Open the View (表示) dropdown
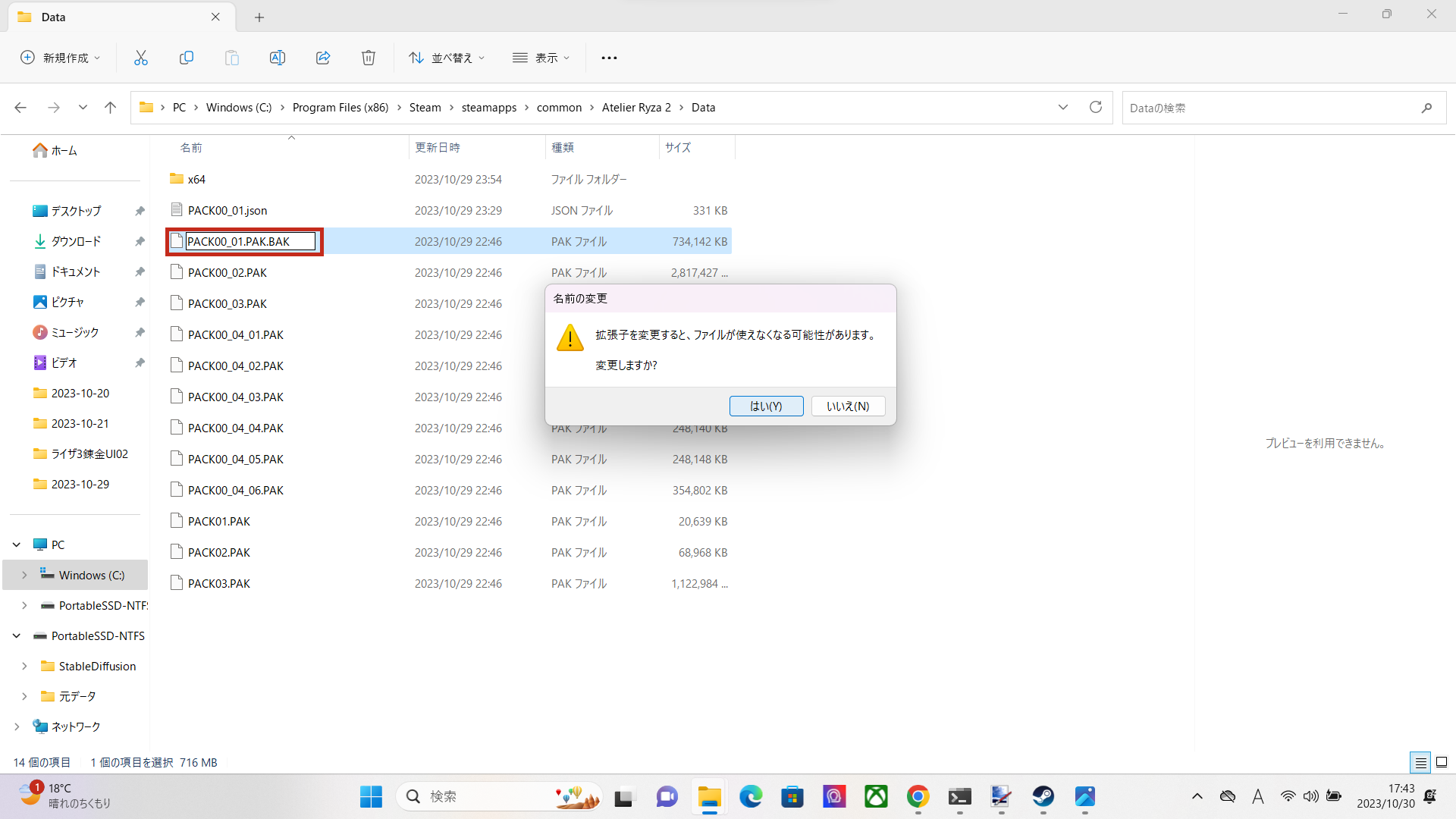 [541, 58]
